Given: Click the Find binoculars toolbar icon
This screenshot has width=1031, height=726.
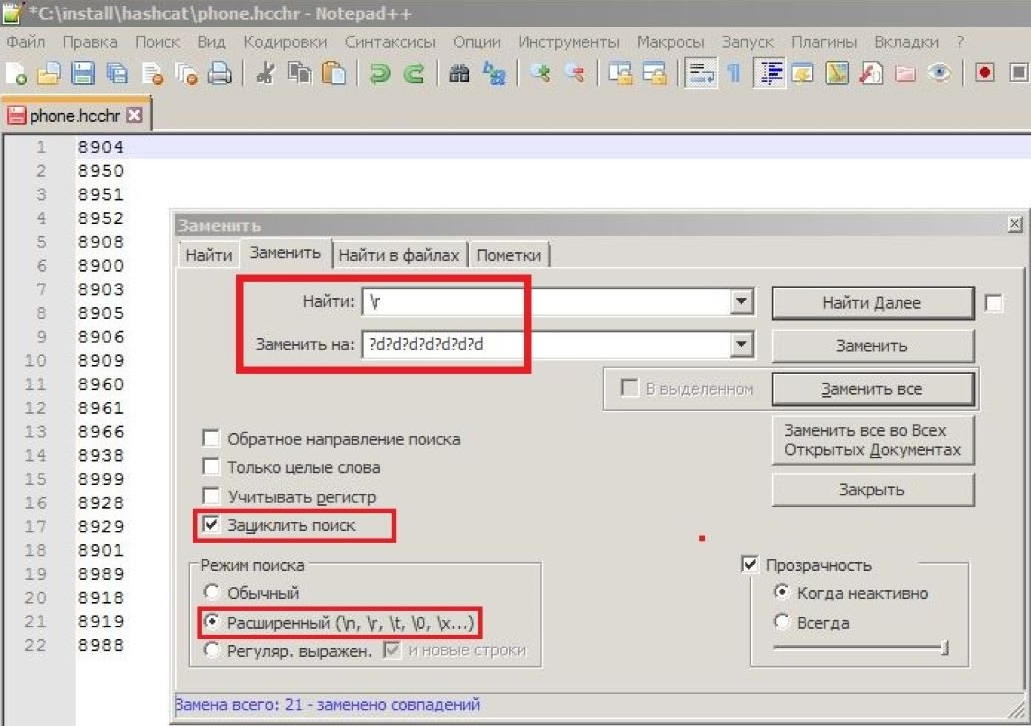Looking at the screenshot, I should pyautogui.click(x=459, y=73).
